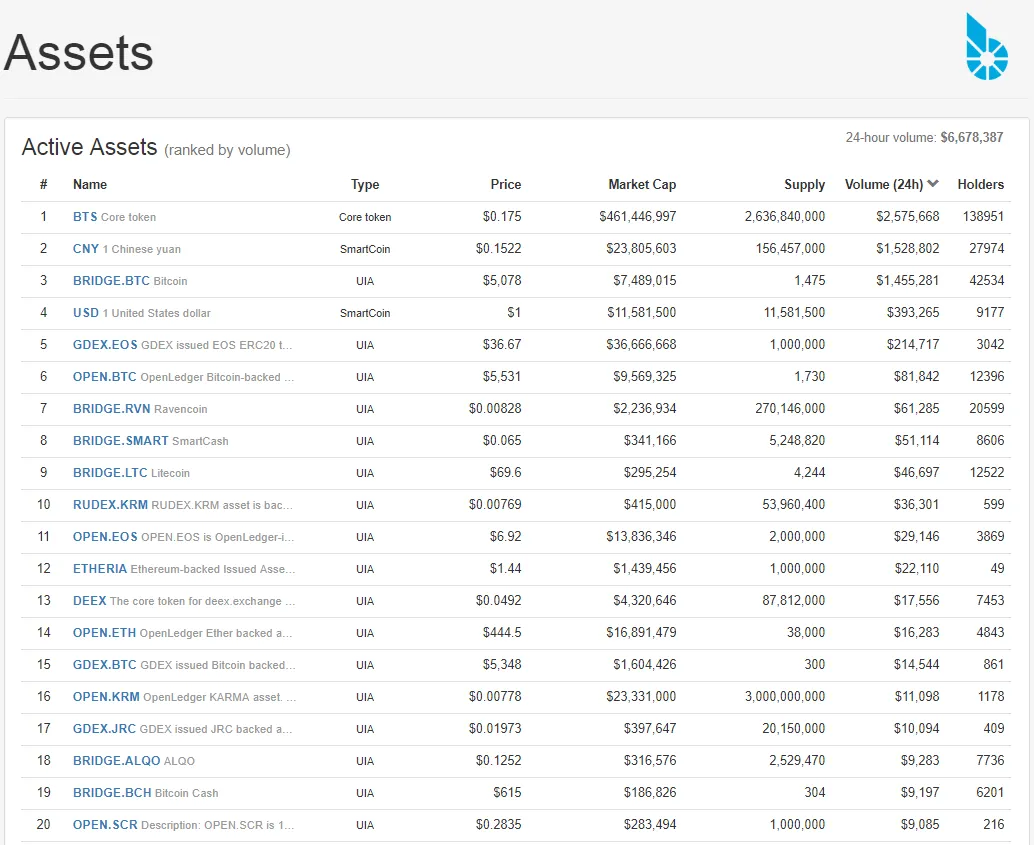Click the BitShares logo icon
This screenshot has height=845, width=1034.
[x=987, y=47]
